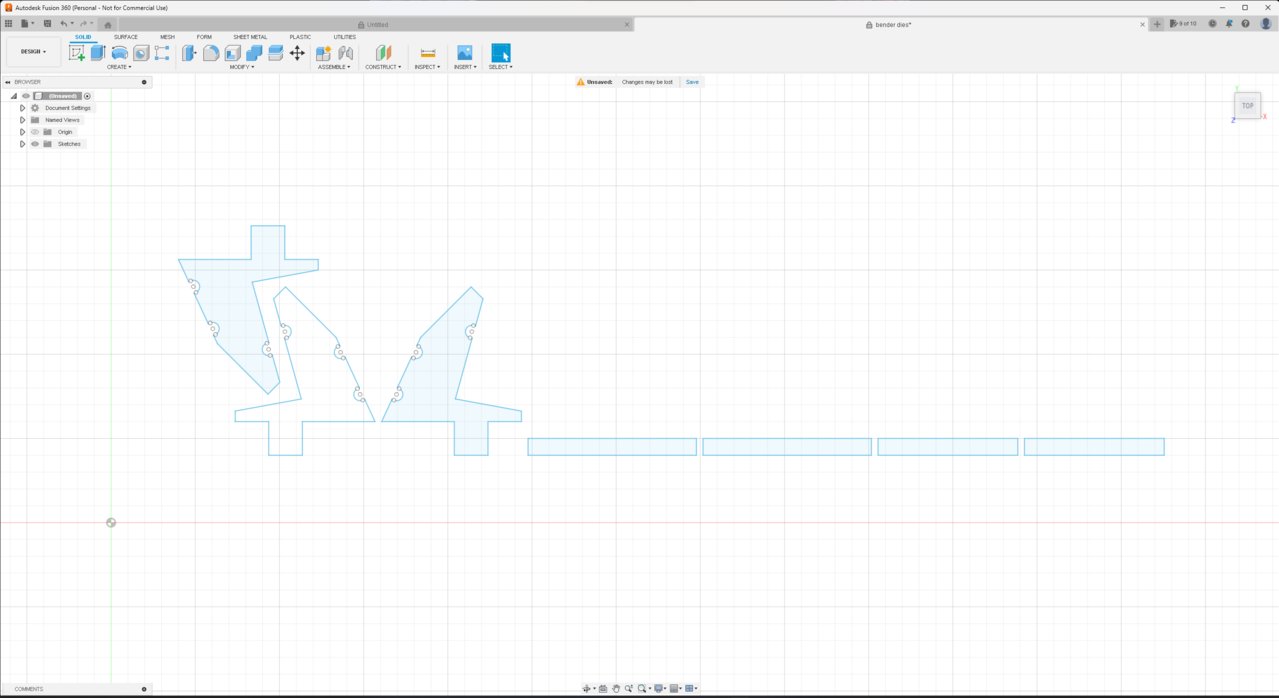
Task: Switch to the SHEET METAL tab
Action: coord(250,37)
